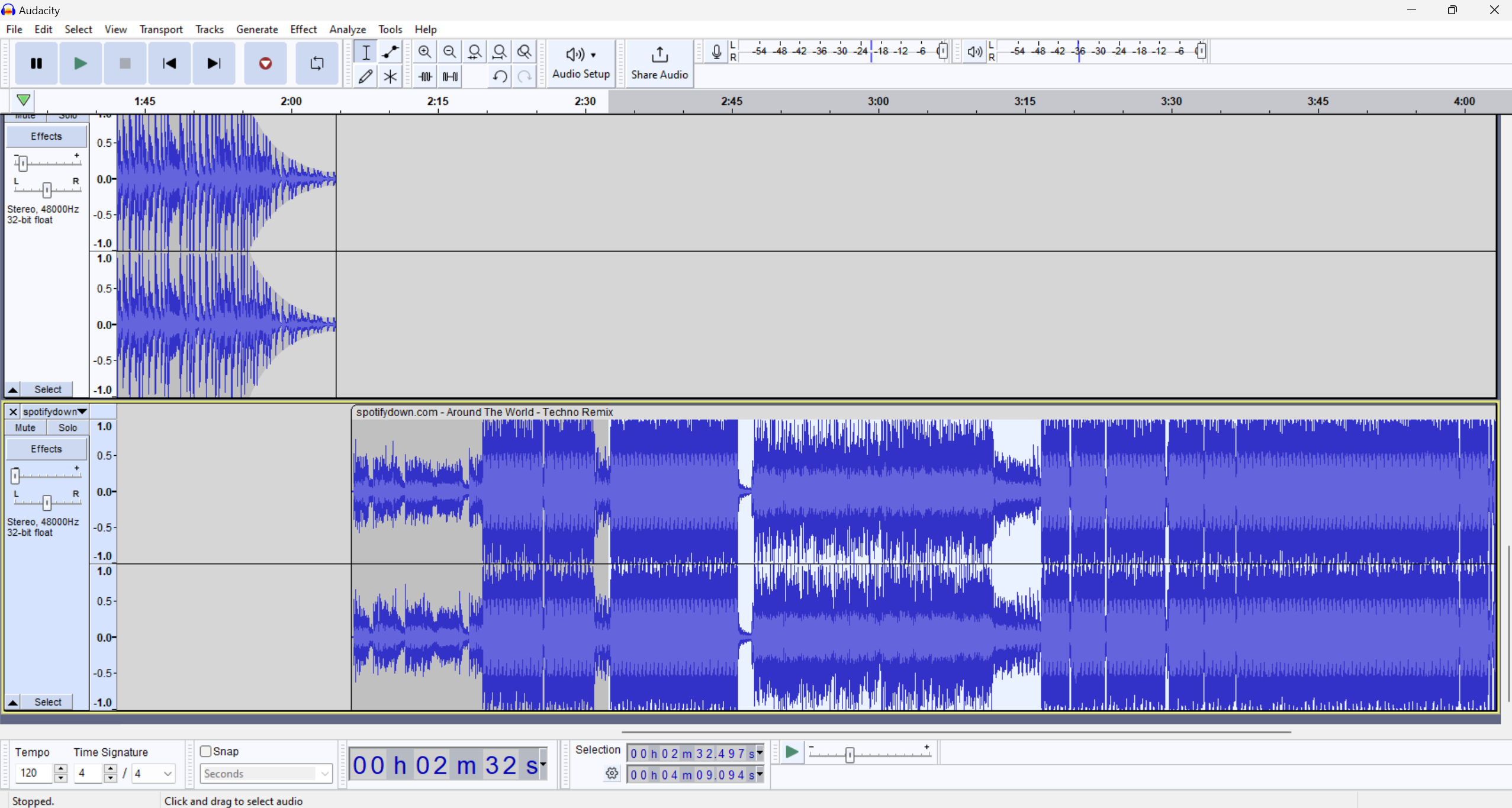Click the Around The World clip title
This screenshot has width=1512, height=808.
[x=484, y=412]
